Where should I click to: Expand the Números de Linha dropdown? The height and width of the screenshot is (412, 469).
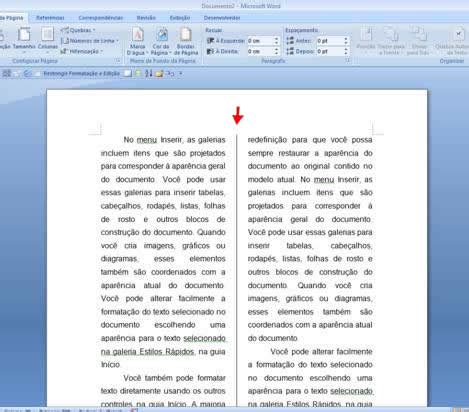90,41
